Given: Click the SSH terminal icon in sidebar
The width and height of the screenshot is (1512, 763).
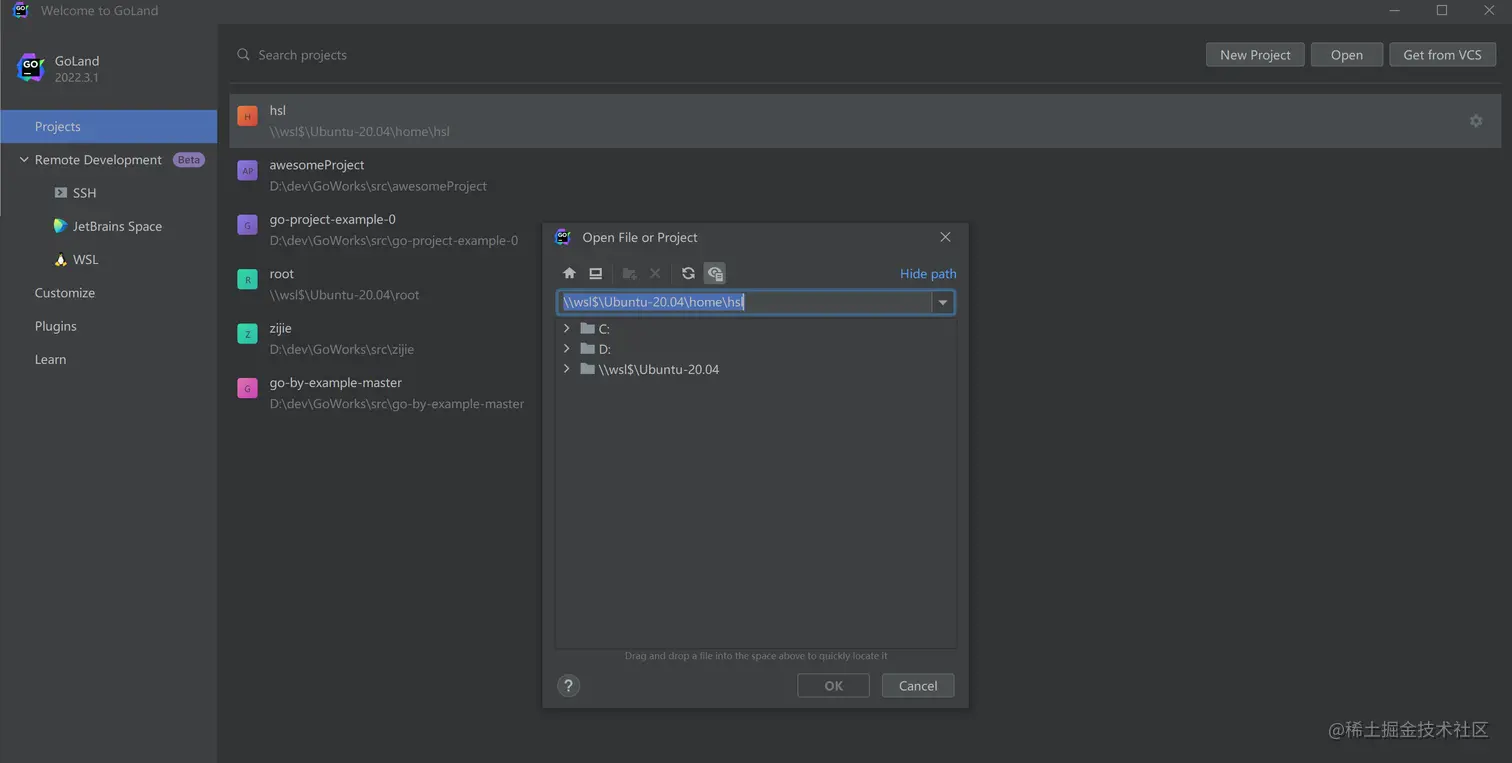Looking at the screenshot, I should pos(61,193).
